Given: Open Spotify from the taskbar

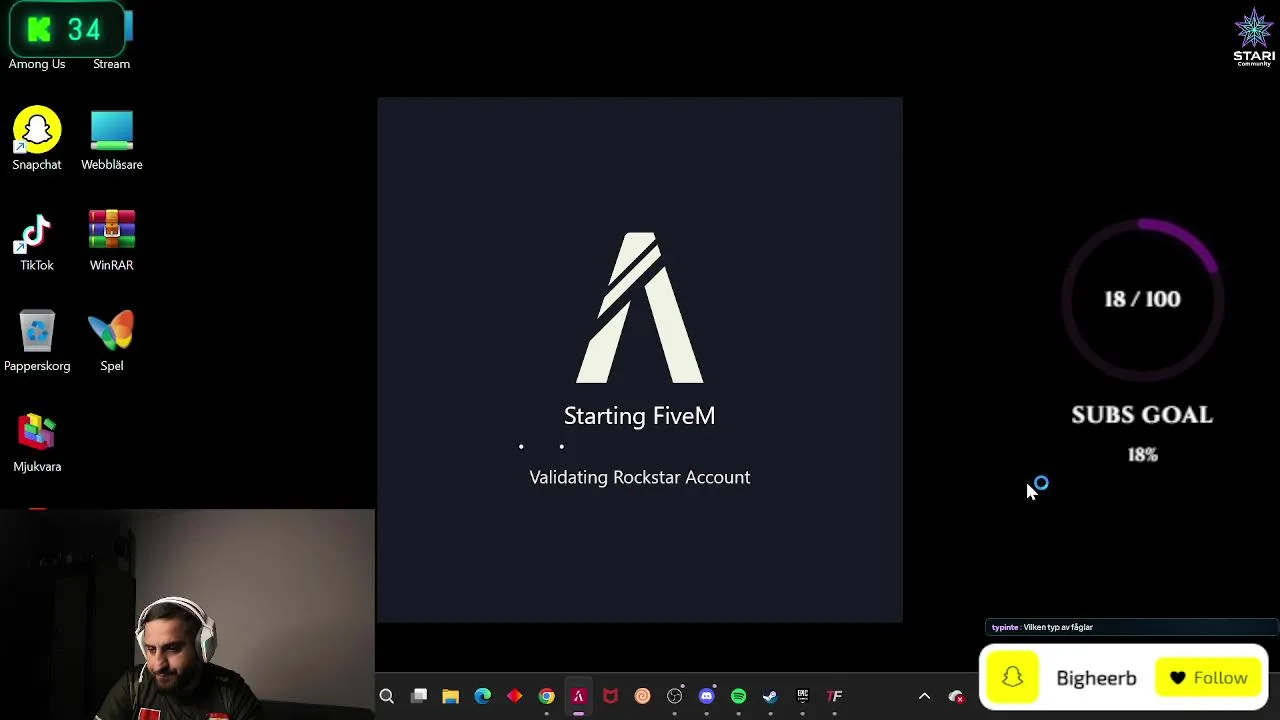Looking at the screenshot, I should (x=739, y=696).
